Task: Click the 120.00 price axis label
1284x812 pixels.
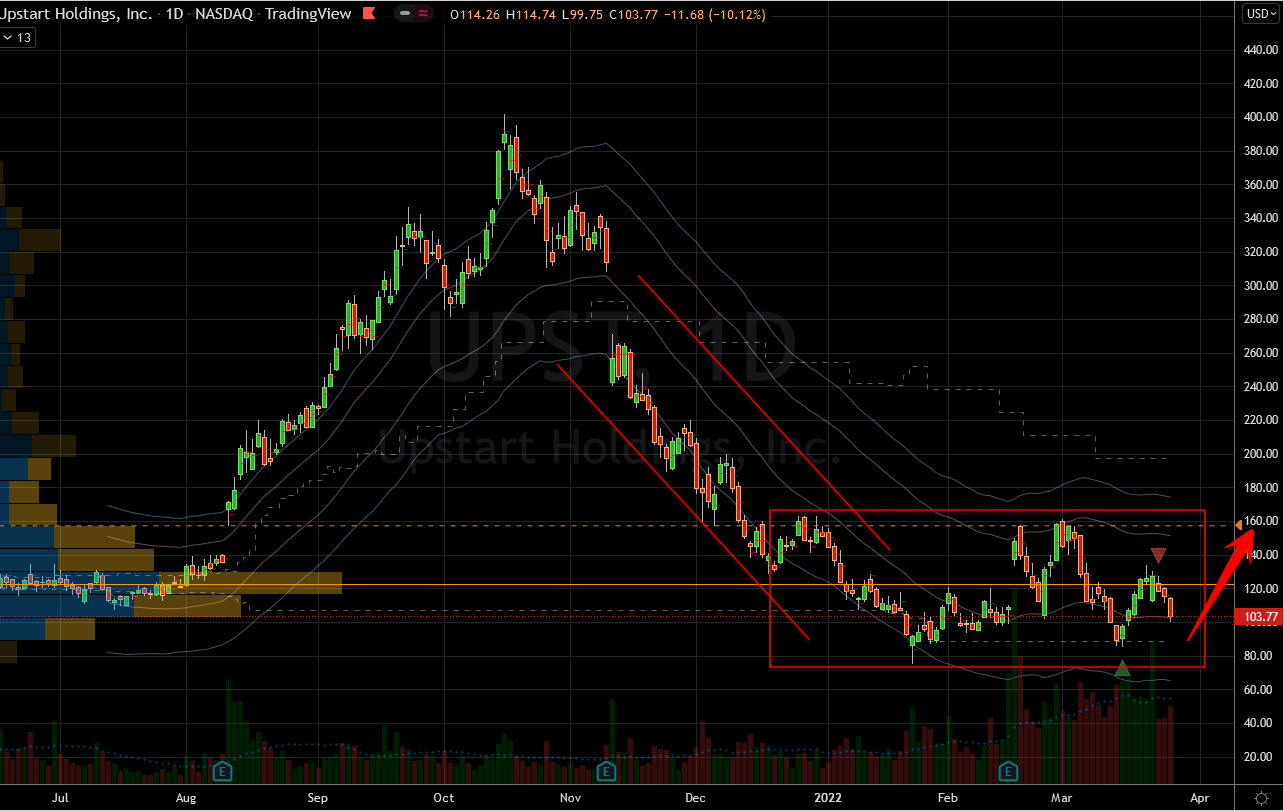Action: tap(1259, 588)
